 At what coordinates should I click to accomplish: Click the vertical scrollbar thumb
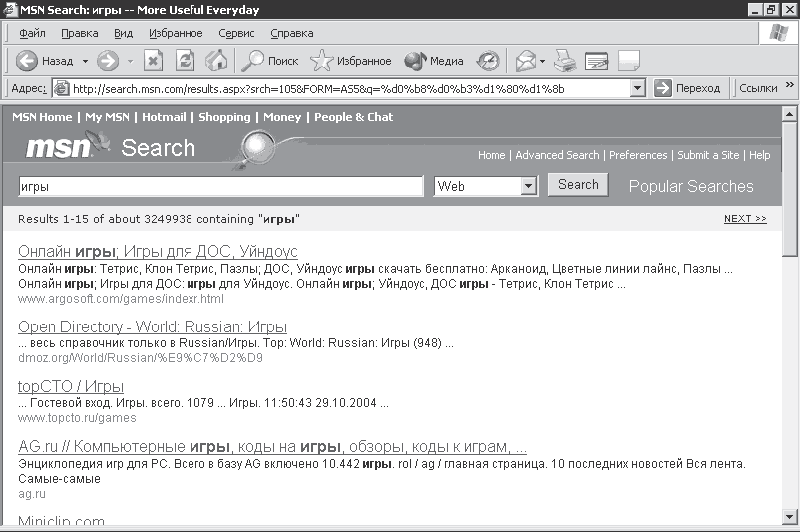click(x=789, y=190)
